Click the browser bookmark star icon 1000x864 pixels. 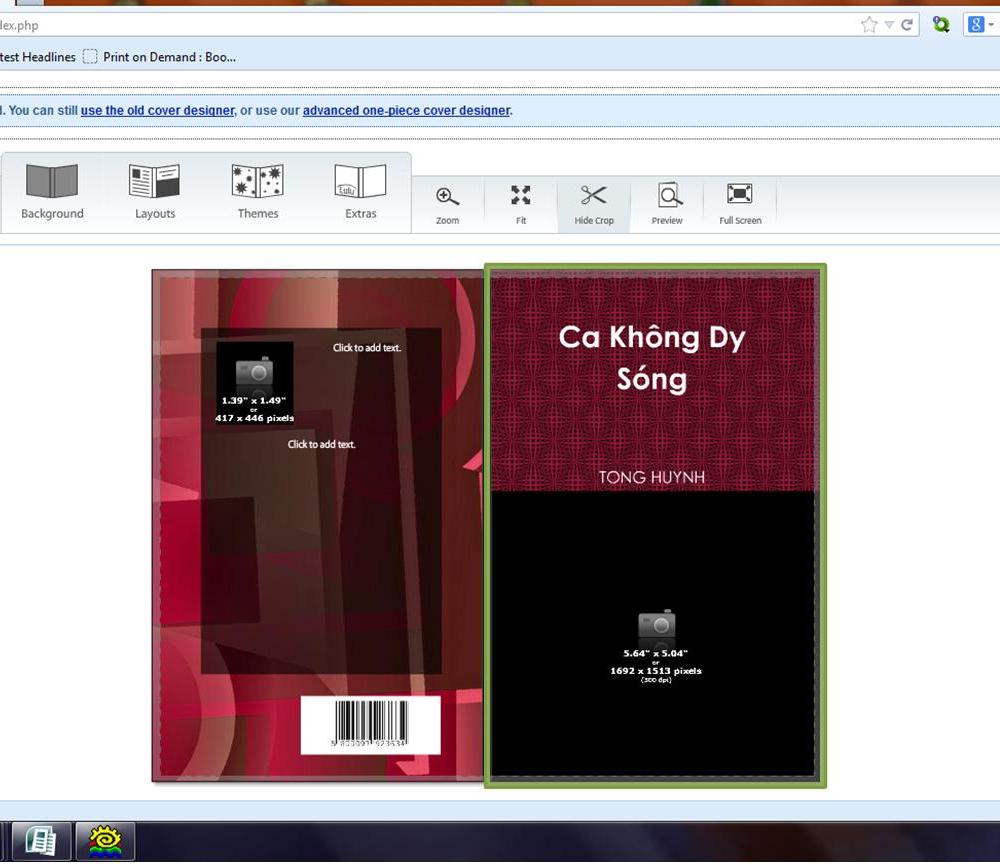[869, 25]
